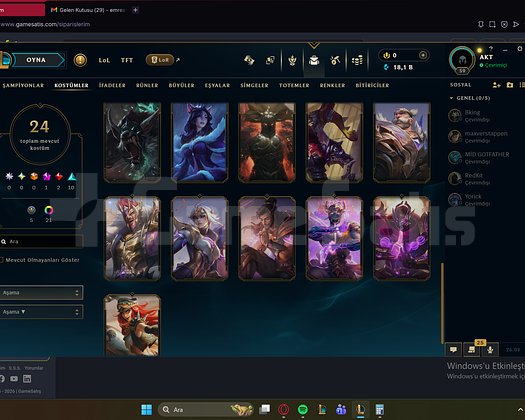Click the yellow alert notification icon

pyautogui.click(x=80, y=60)
